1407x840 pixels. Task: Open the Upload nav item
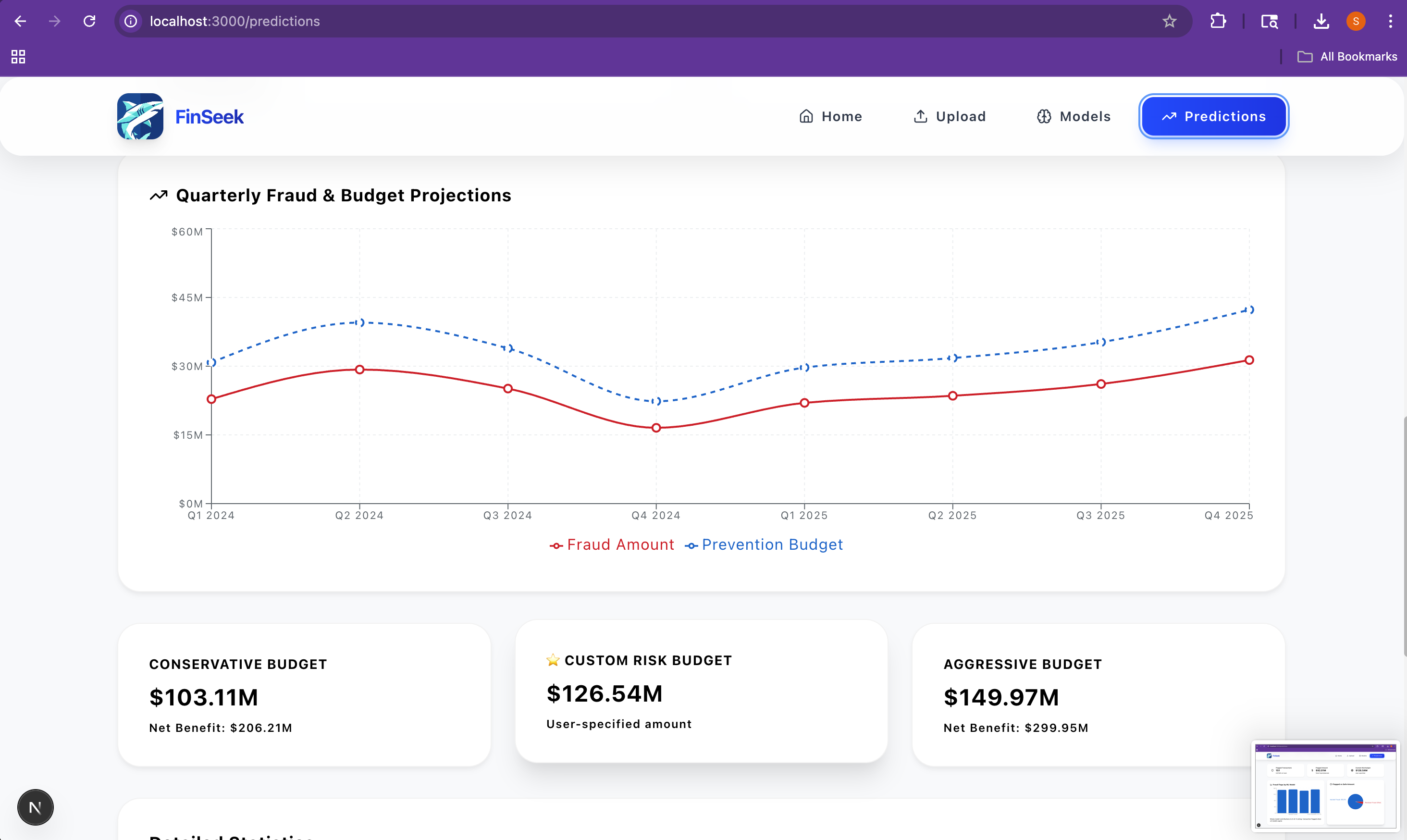pos(949,117)
